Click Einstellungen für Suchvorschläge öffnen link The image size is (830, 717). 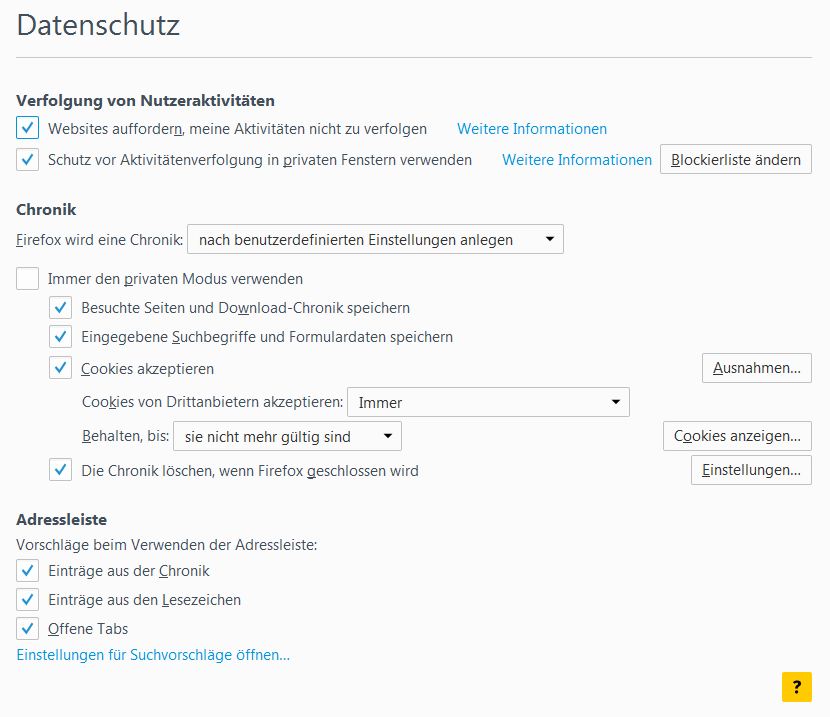153,656
